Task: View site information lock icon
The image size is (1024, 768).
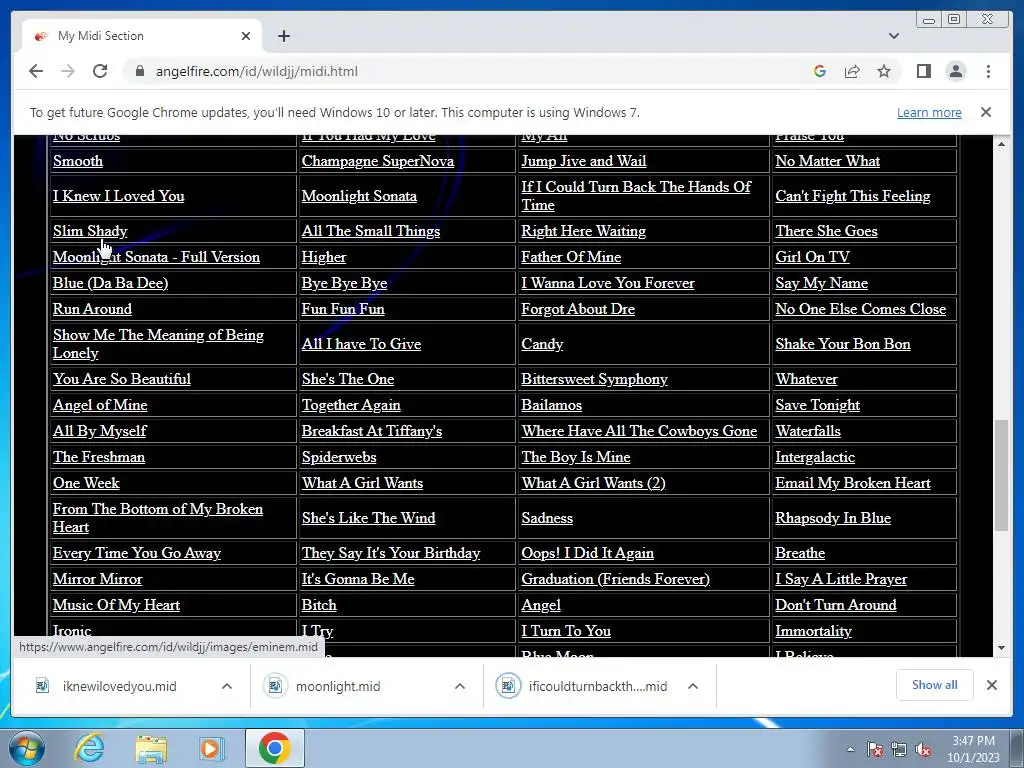Action: [x=140, y=71]
